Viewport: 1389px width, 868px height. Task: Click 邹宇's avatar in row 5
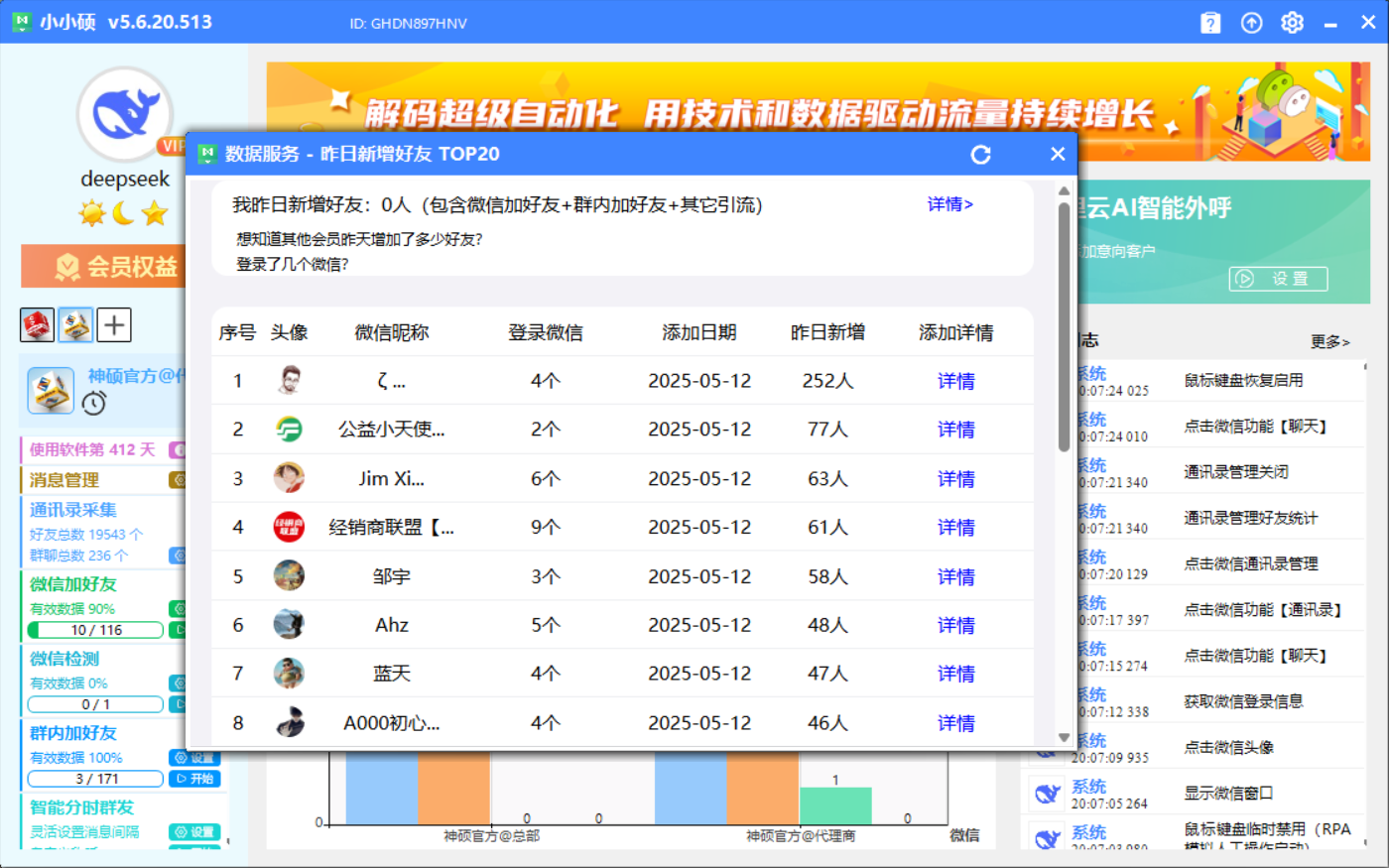pyautogui.click(x=289, y=575)
